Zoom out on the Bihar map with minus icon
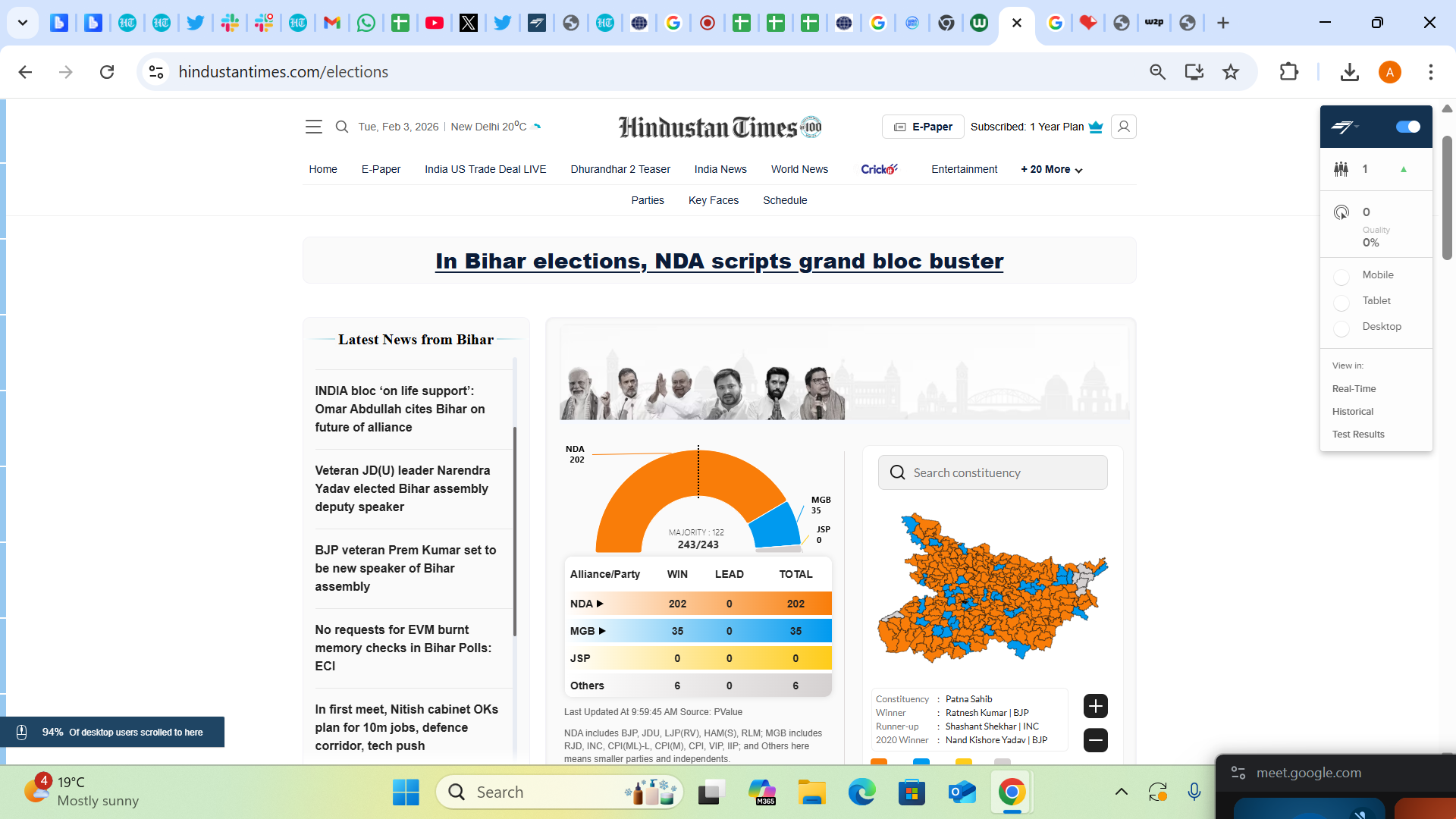1456x819 pixels. click(1095, 740)
